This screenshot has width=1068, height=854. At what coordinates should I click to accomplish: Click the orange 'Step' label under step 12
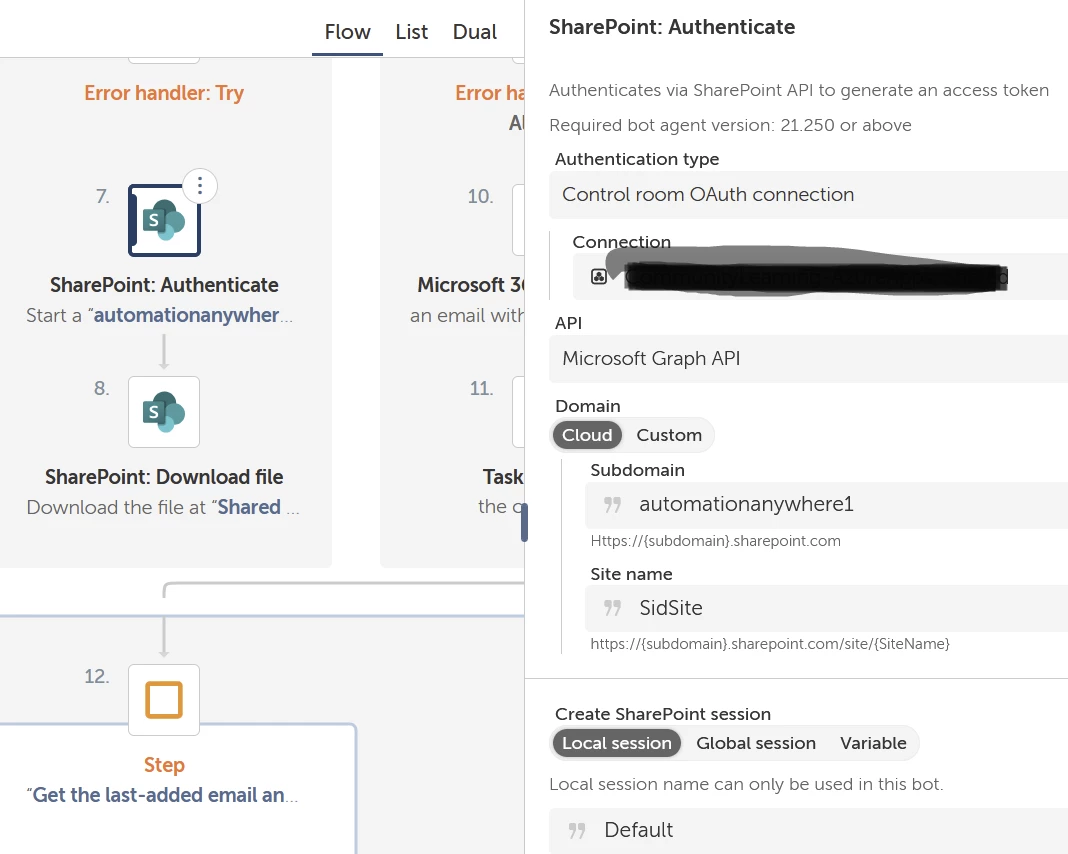pos(164,765)
